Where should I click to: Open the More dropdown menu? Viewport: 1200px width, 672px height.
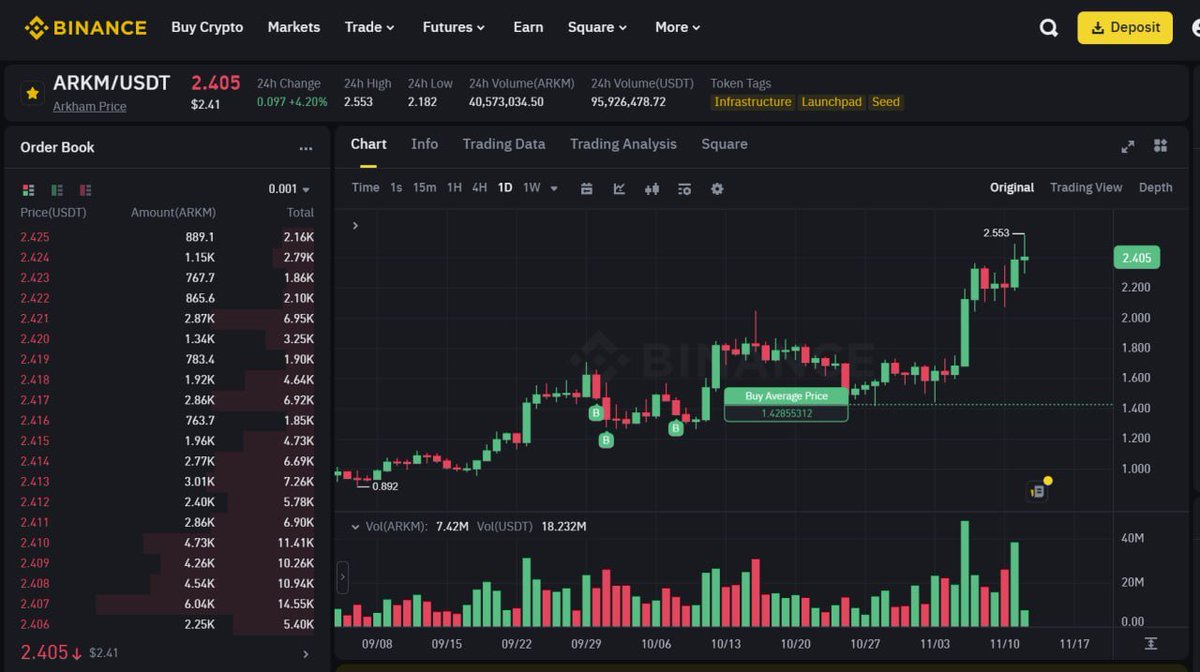point(677,27)
